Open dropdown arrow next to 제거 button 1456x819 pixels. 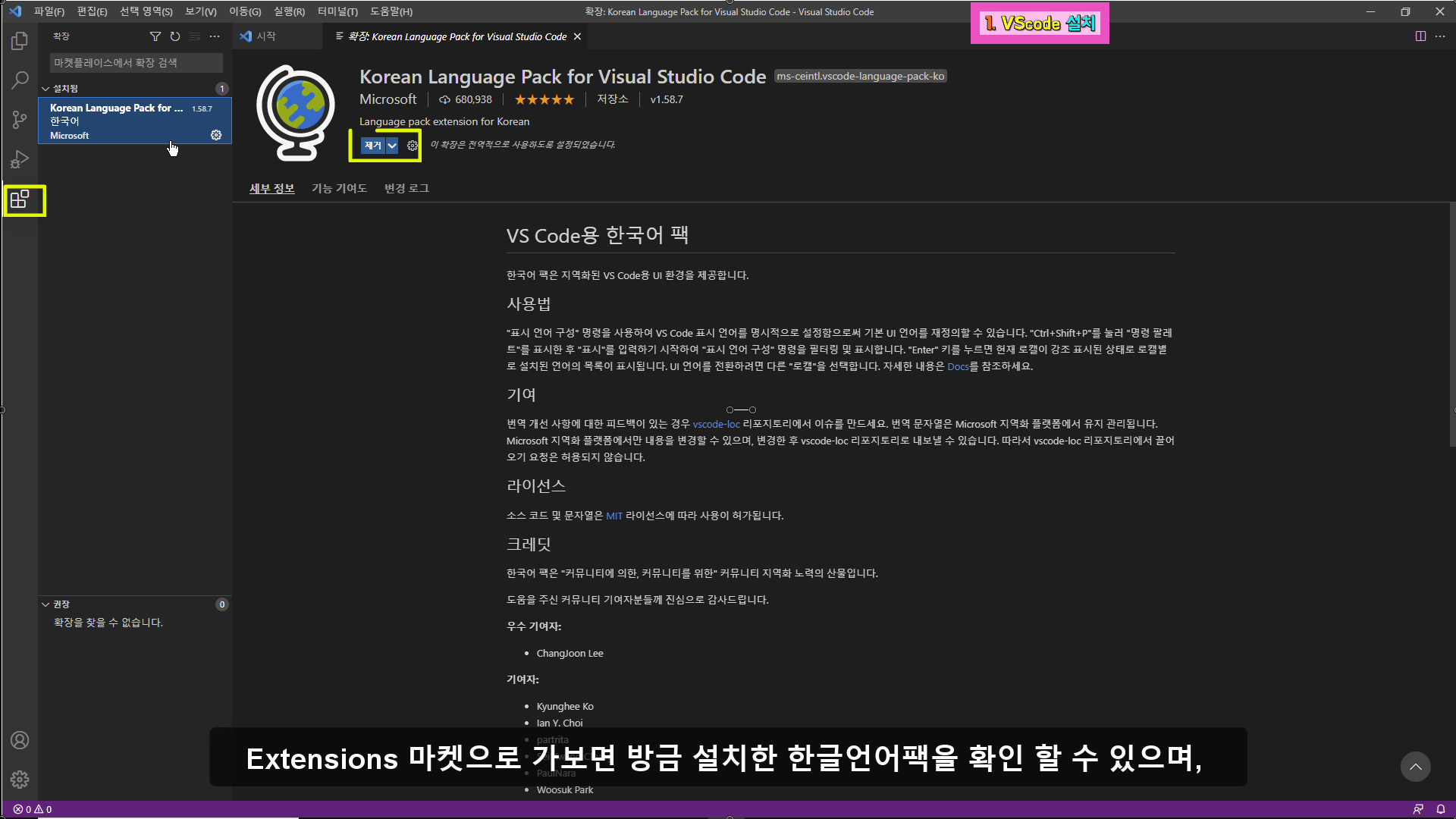[x=392, y=146]
